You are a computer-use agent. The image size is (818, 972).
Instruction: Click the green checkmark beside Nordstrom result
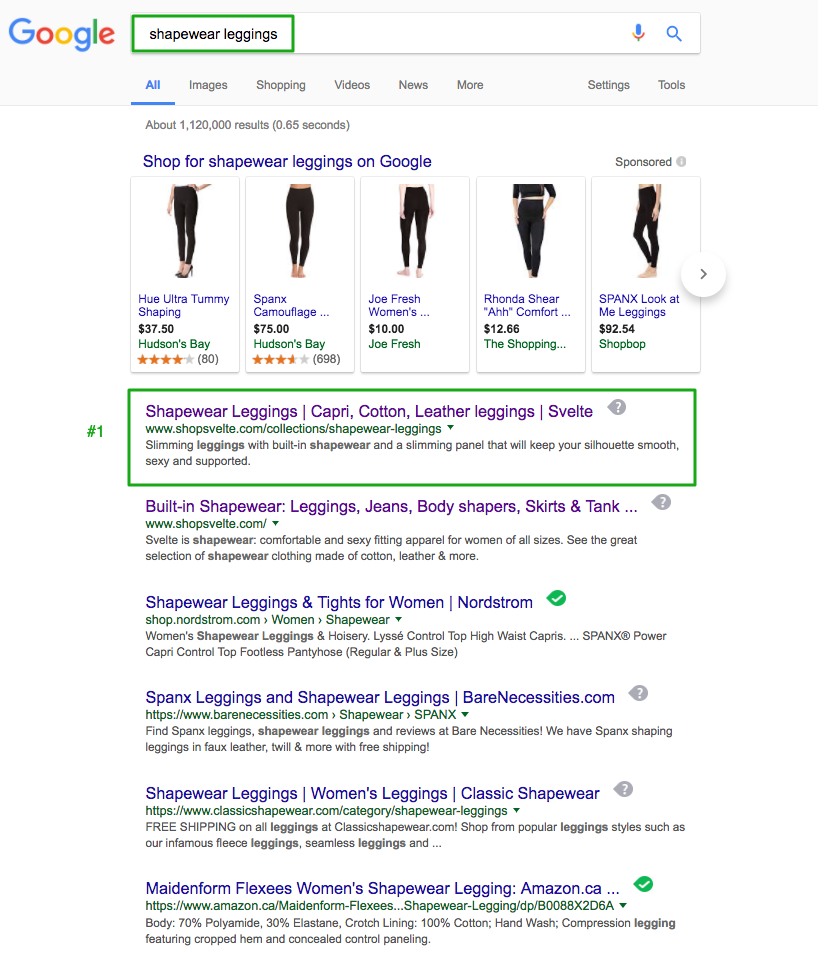click(556, 598)
